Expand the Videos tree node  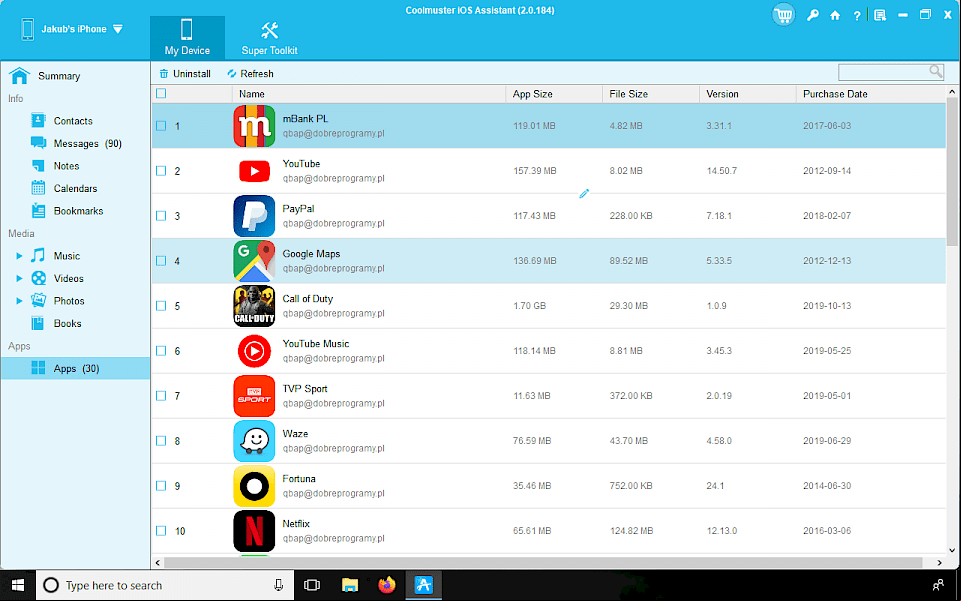tap(19, 279)
